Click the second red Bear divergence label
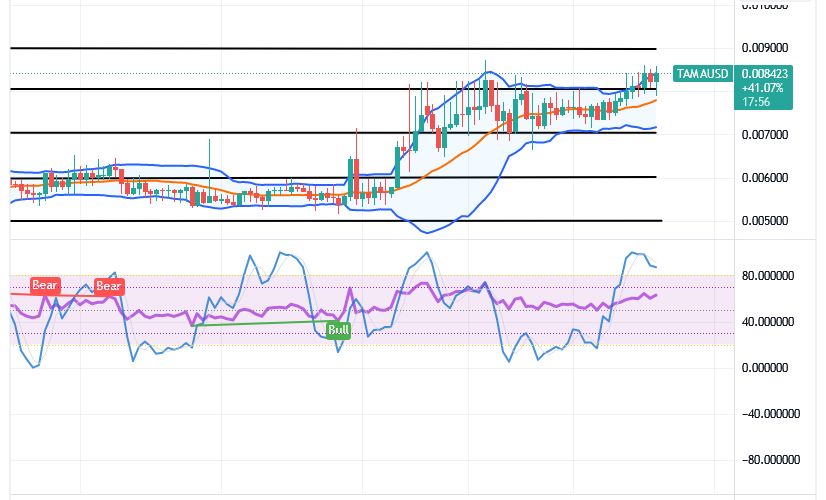Viewport: 826px width, 500px height. 109,286
